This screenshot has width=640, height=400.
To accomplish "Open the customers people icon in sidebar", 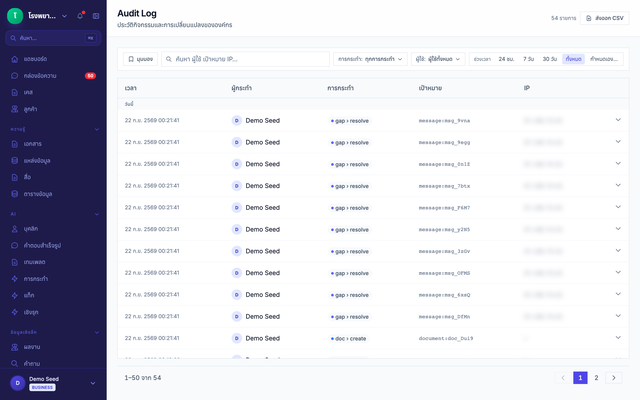I will 15,109.
